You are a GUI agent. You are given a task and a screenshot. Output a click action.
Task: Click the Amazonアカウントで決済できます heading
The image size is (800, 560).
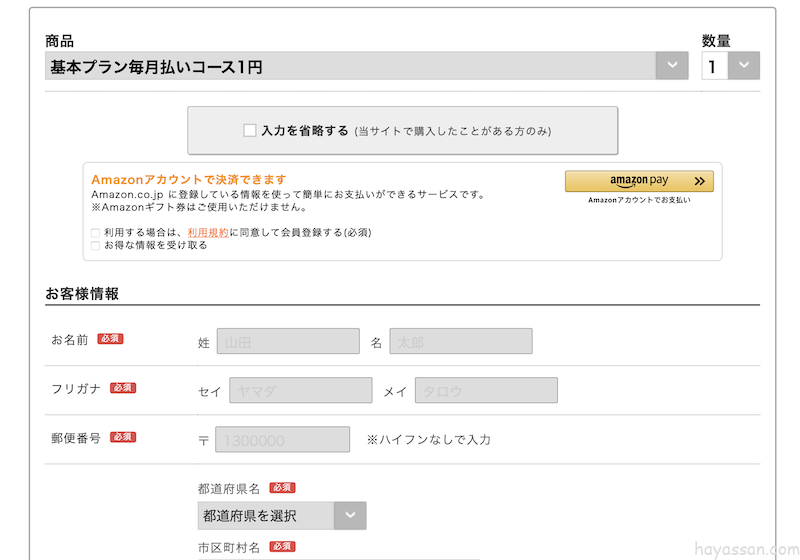point(189,180)
